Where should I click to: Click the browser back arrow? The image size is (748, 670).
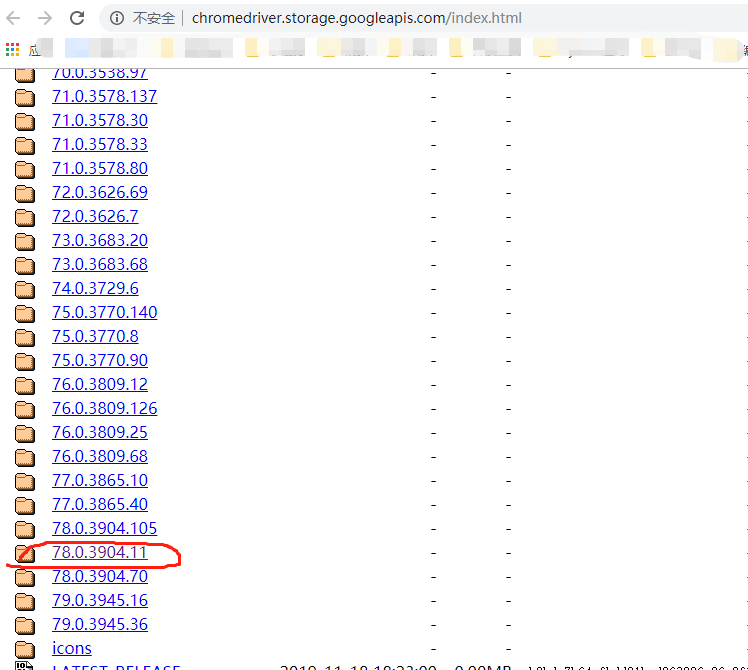coord(13,18)
